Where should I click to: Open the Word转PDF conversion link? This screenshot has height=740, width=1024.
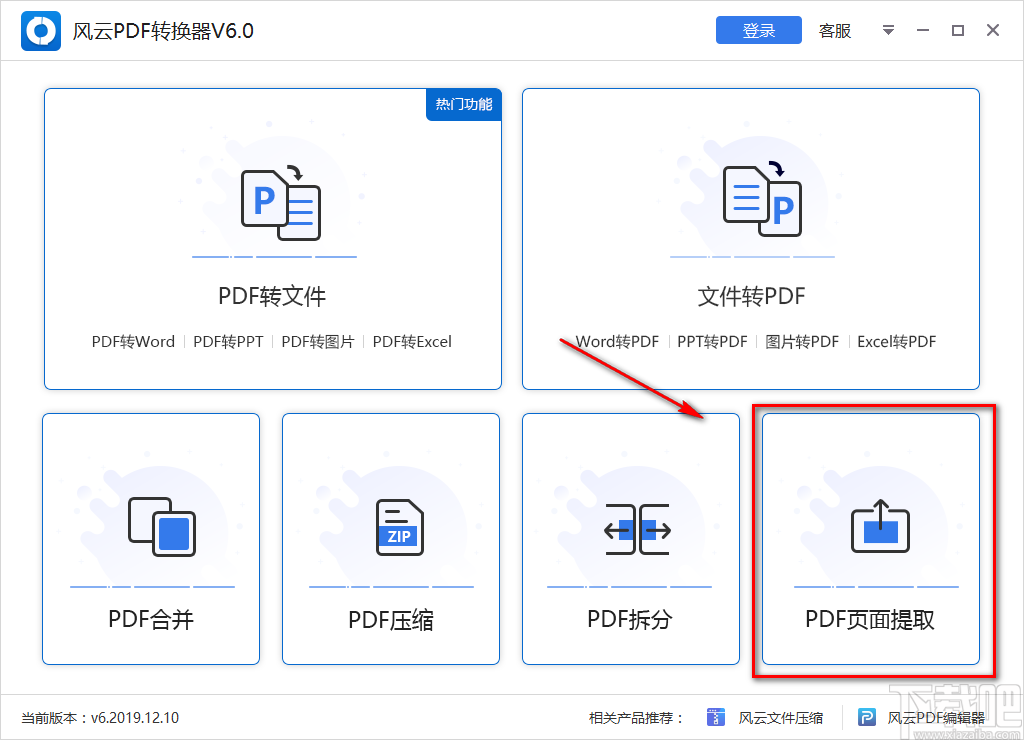[x=616, y=341]
